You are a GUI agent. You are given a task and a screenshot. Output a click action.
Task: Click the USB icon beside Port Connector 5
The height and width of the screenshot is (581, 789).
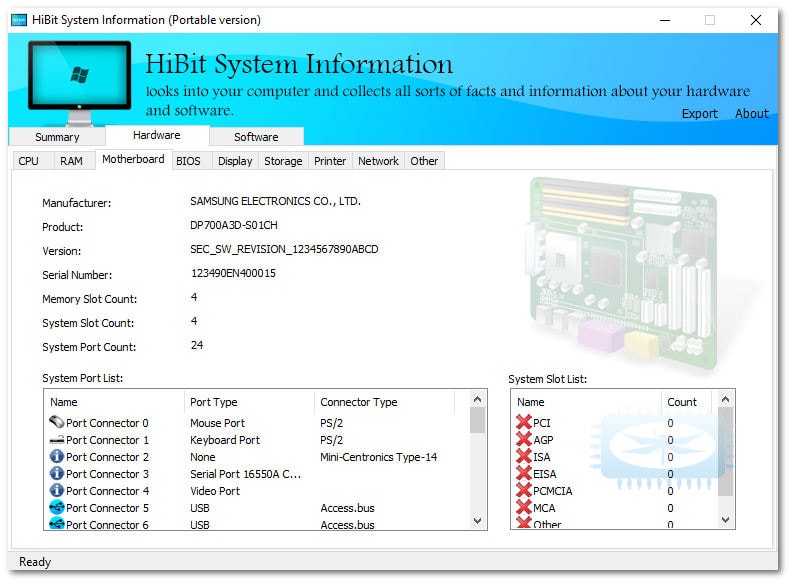[x=56, y=507]
